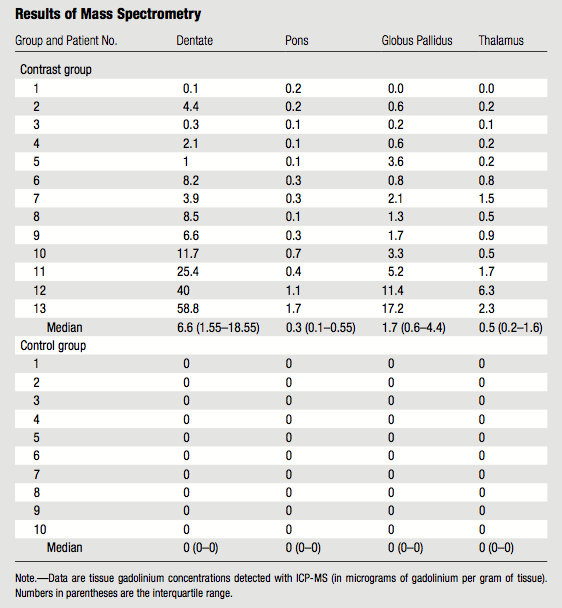Image resolution: width=562 pixels, height=608 pixels.
Task: Click contrast median Pons 0.3 (0.1–0.55)
Action: click(321, 328)
